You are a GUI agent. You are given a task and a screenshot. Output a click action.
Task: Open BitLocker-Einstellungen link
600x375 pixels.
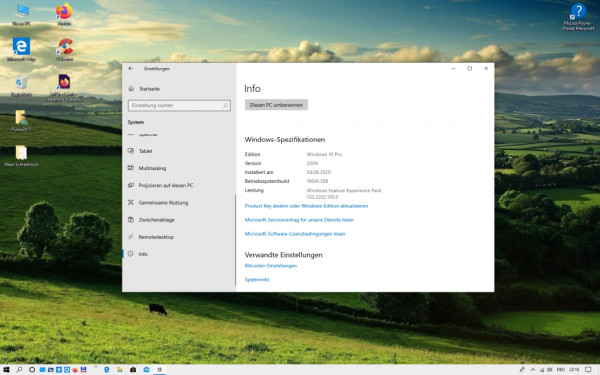pyautogui.click(x=271, y=266)
